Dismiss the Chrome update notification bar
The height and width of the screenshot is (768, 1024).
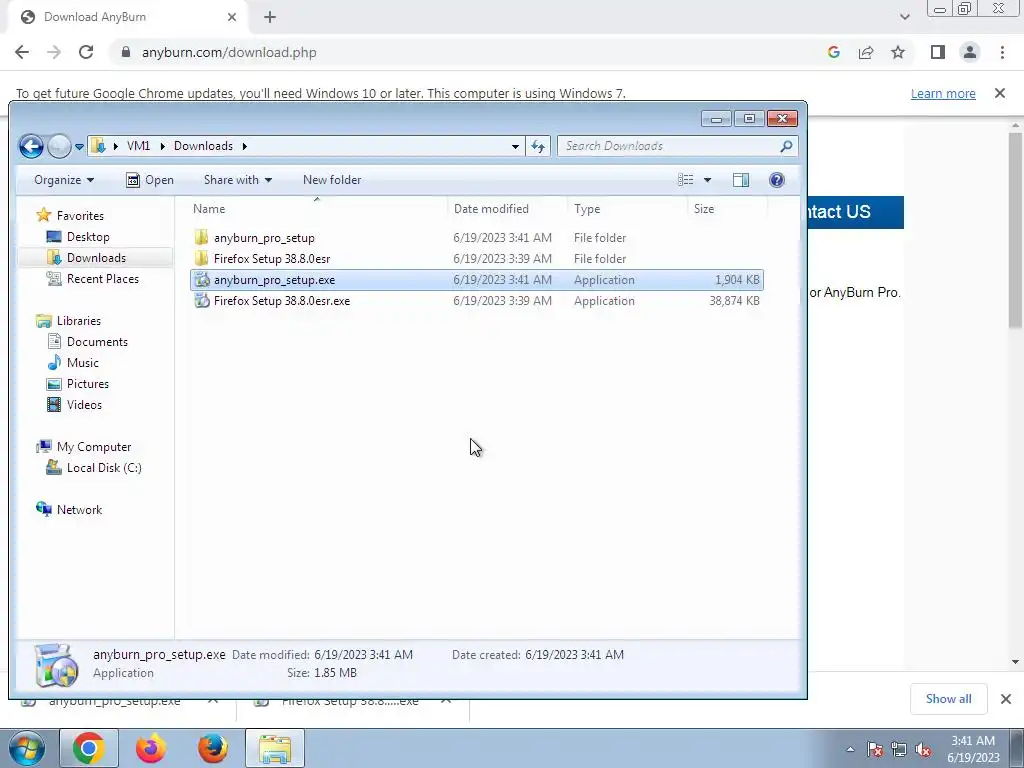[1000, 93]
